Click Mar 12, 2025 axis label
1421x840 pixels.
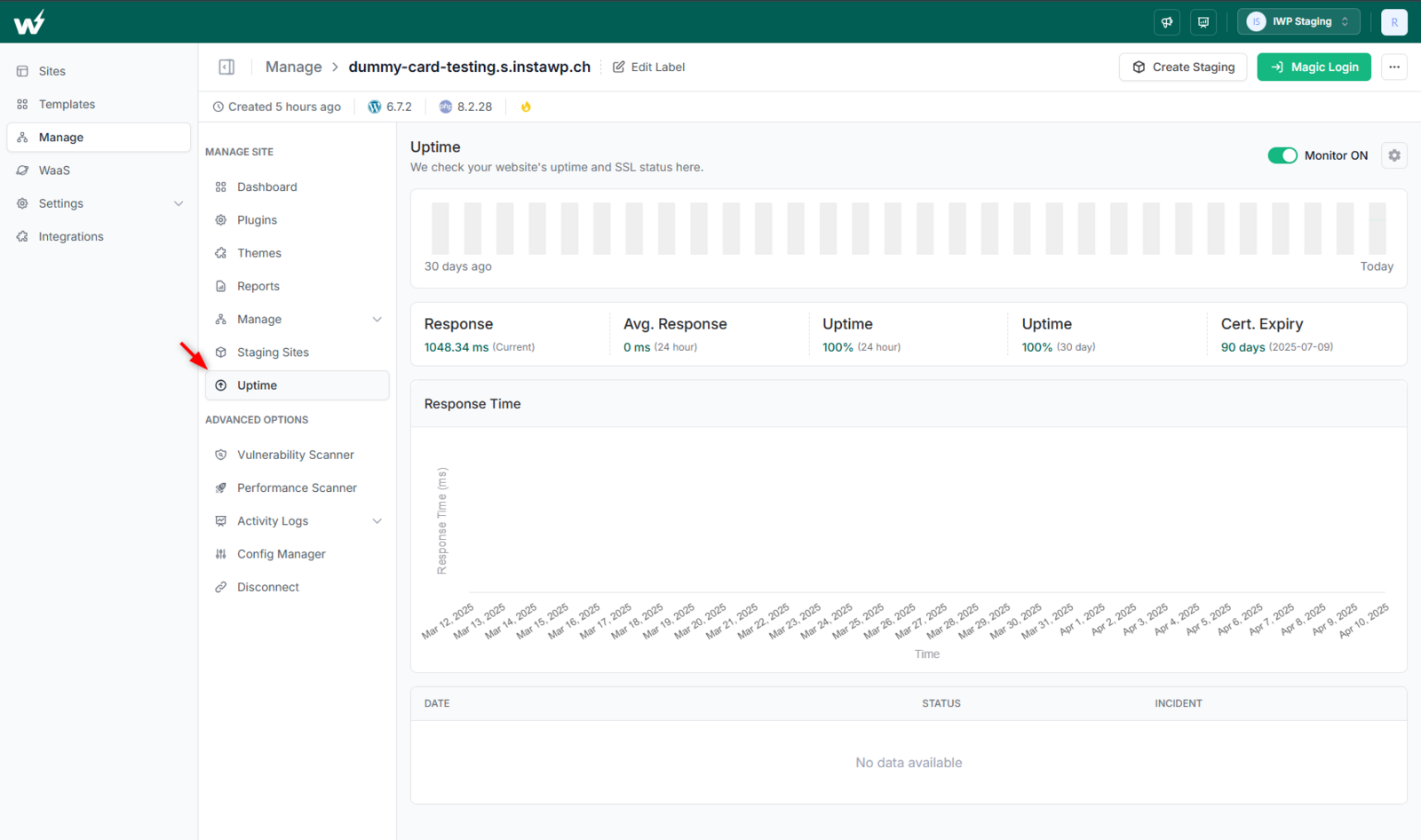pyautogui.click(x=449, y=622)
